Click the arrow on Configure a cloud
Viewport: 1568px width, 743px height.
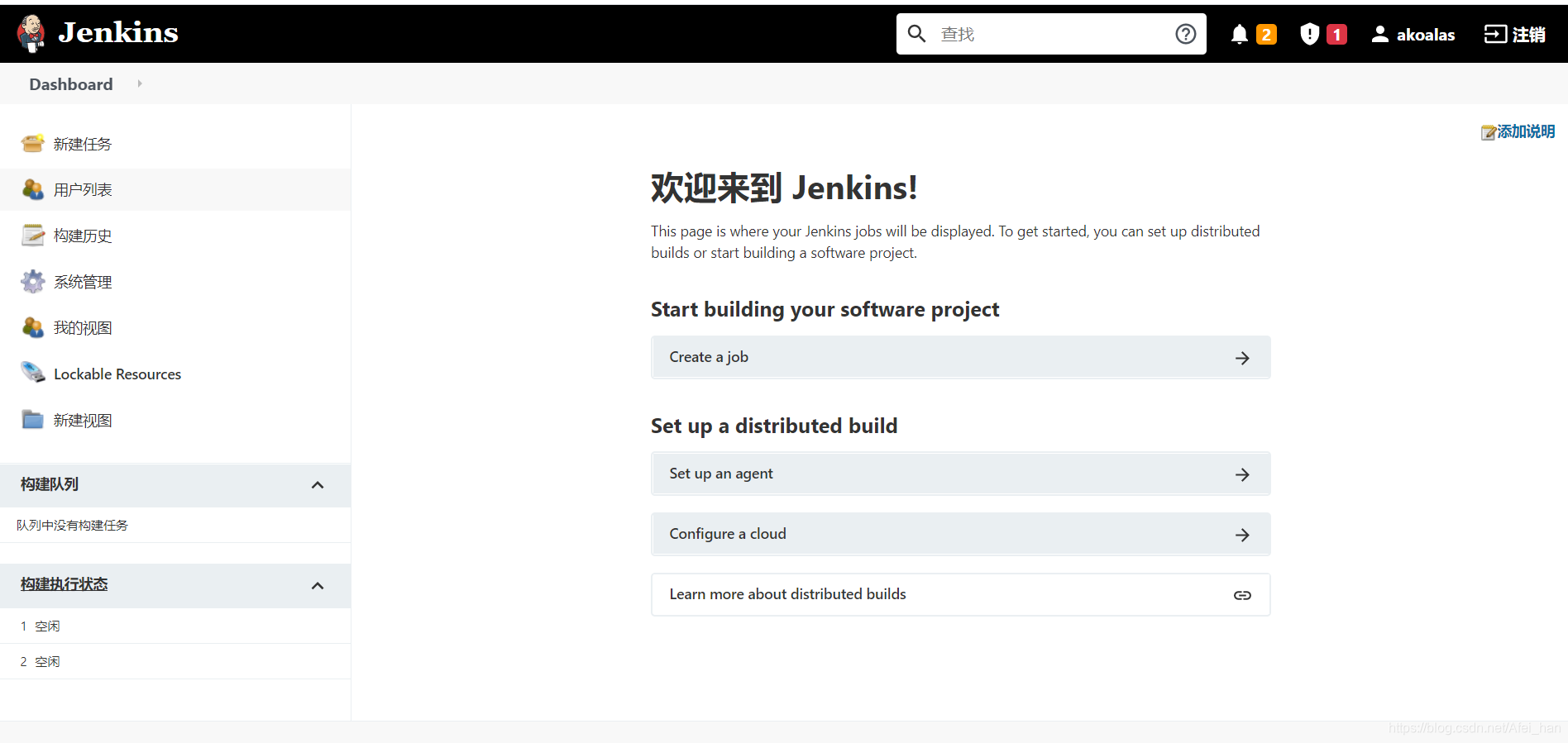tap(1242, 535)
